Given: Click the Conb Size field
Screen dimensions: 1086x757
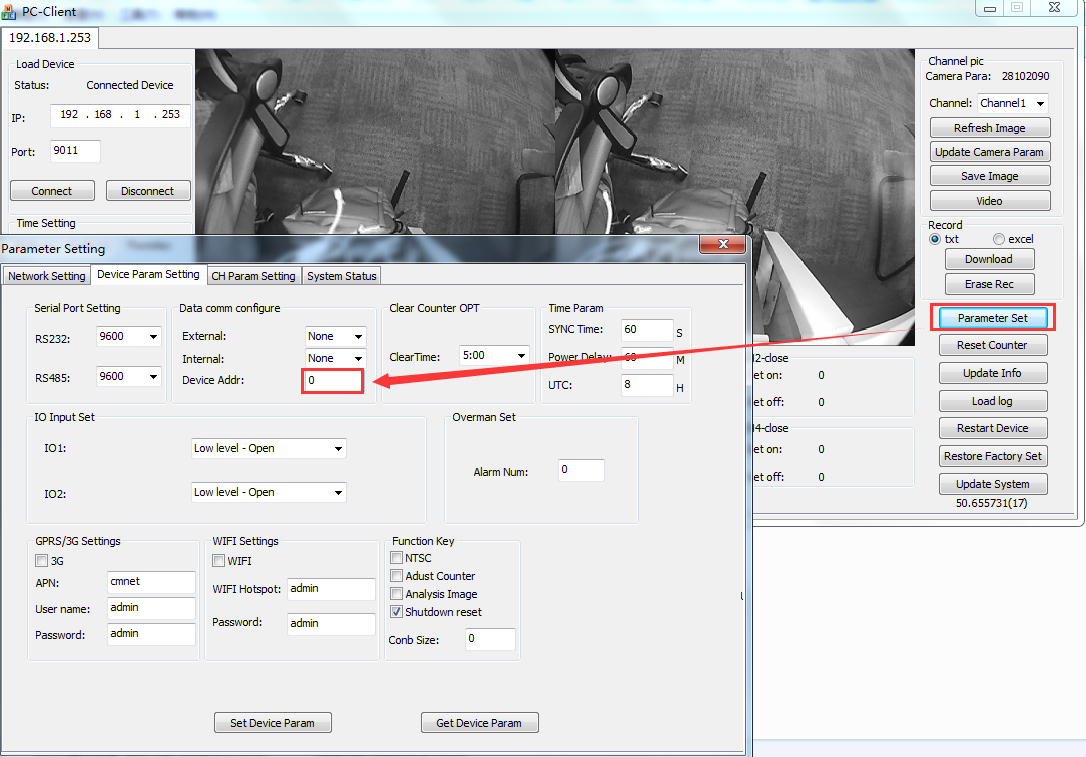Looking at the screenshot, I should 490,639.
